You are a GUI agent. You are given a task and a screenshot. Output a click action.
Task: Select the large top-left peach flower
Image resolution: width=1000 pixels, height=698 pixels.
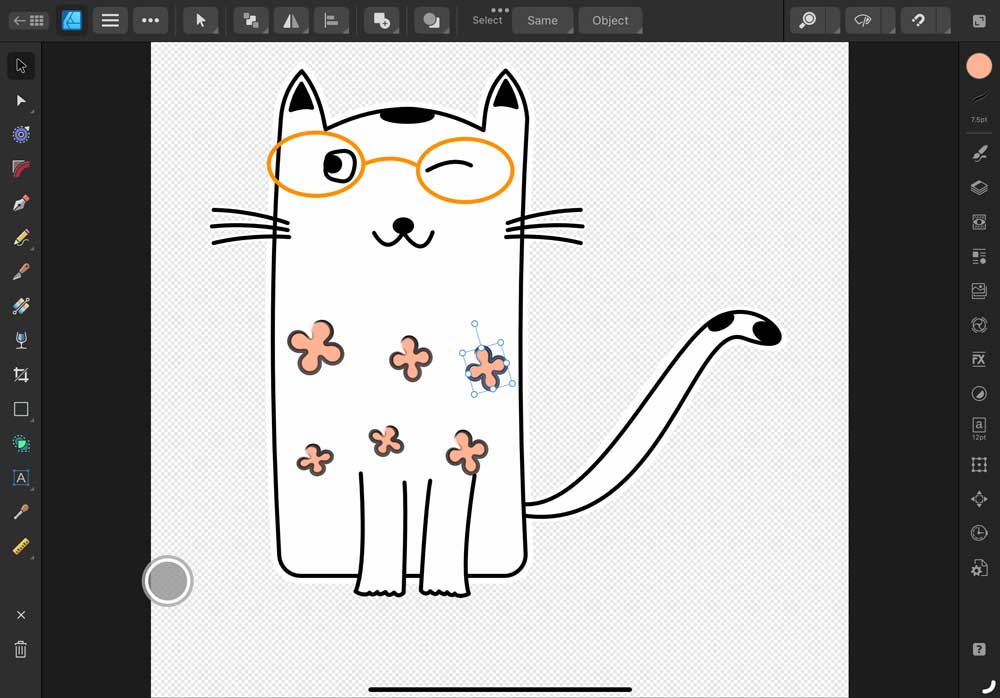(x=316, y=347)
